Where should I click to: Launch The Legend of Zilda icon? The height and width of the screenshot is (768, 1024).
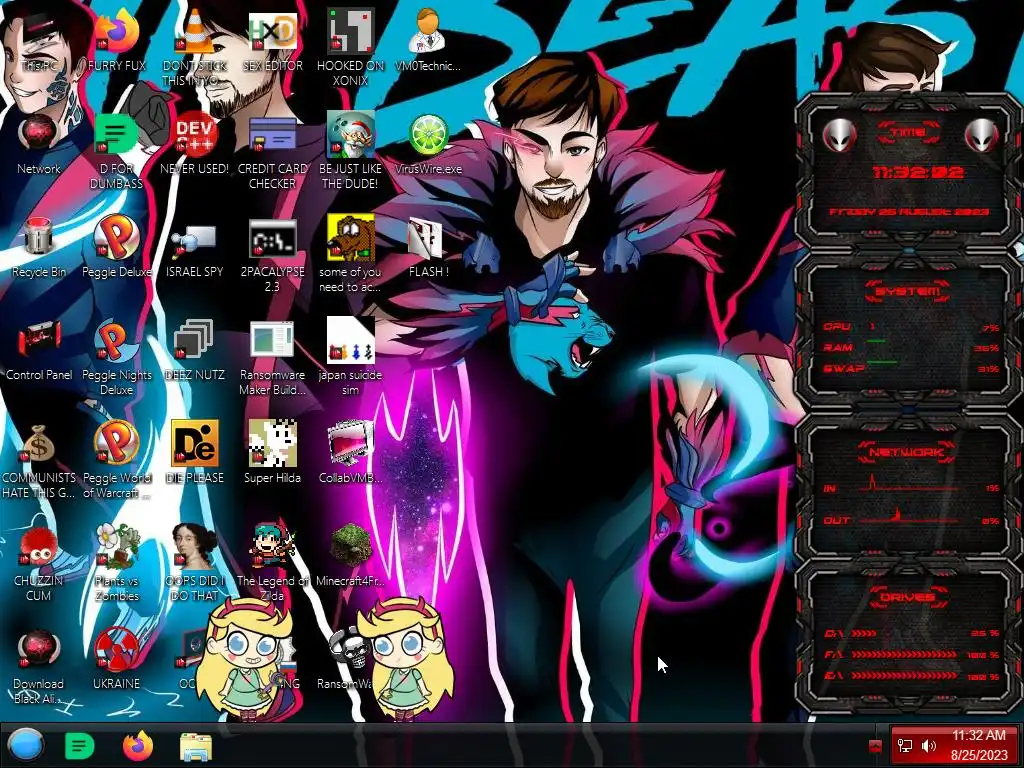tap(272, 563)
